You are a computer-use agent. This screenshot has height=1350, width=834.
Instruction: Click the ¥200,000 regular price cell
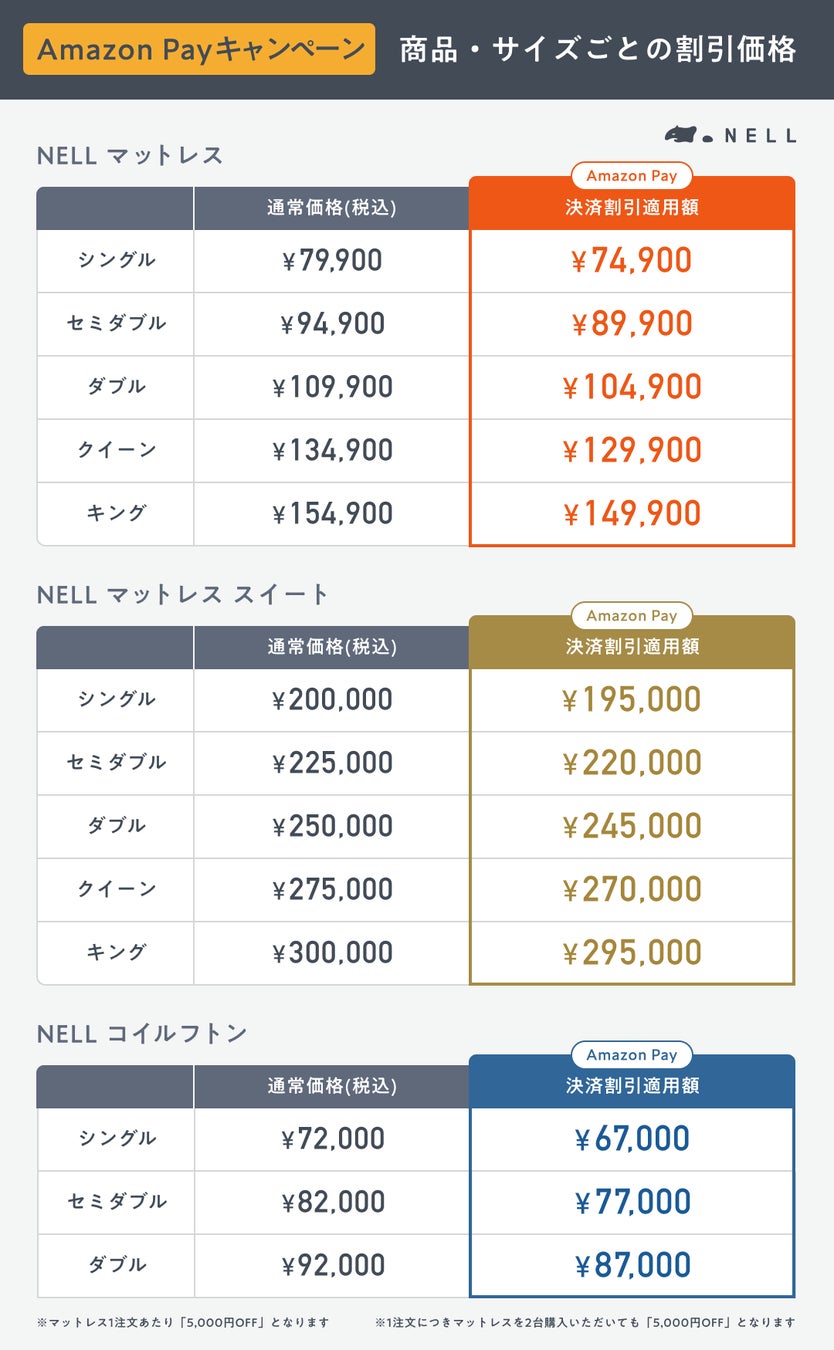coord(332,700)
